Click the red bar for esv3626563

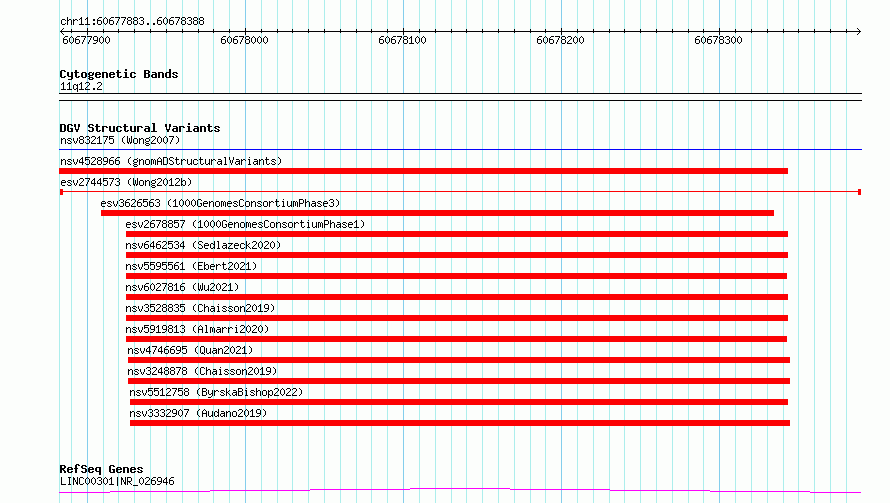437,213
